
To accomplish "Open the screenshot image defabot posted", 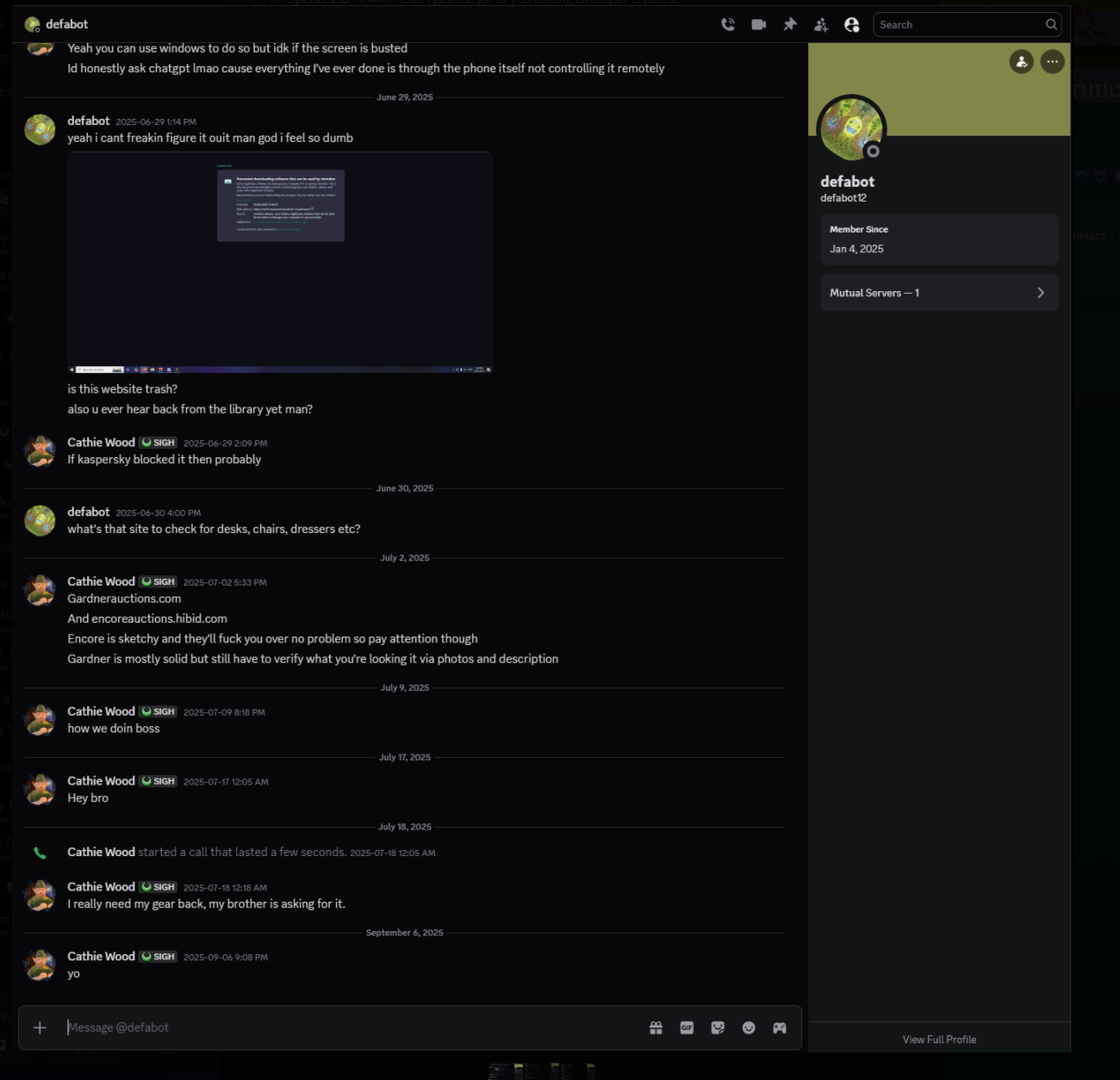I will [x=280, y=262].
